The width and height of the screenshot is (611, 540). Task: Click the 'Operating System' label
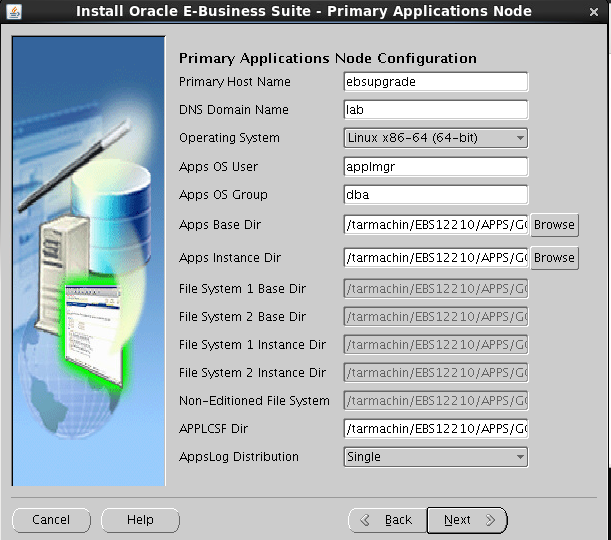tap(229, 138)
